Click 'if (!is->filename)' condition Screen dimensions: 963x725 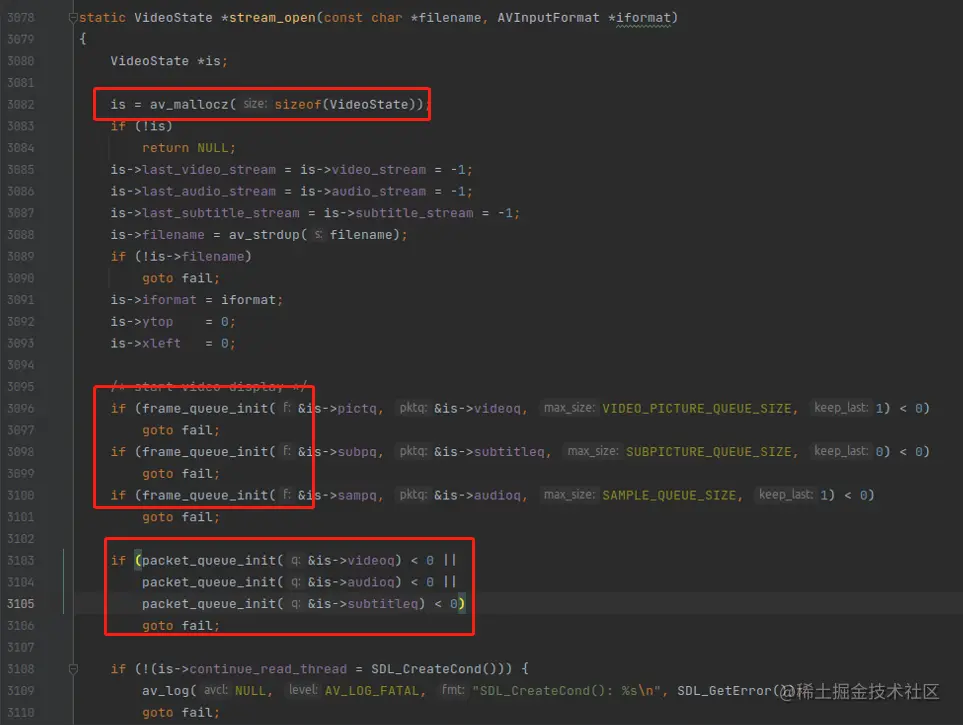click(x=181, y=257)
